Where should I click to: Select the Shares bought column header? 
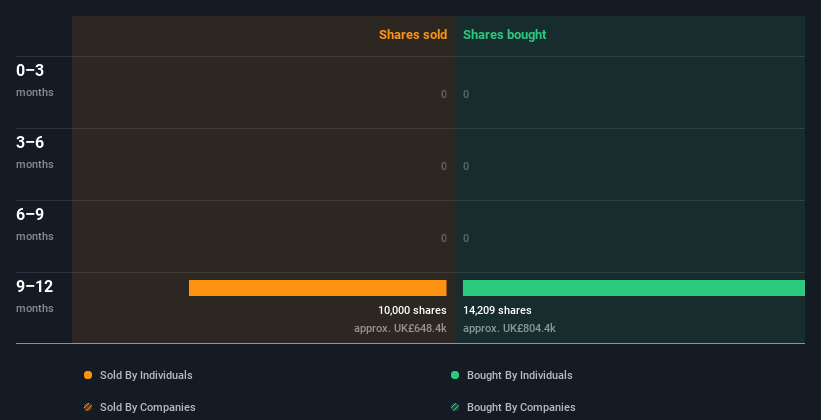[504, 35]
